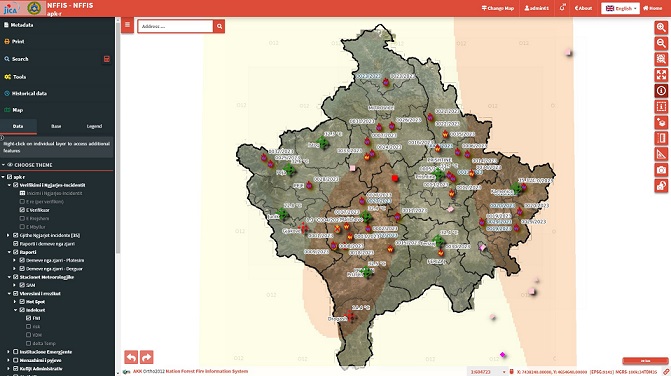This screenshot has height=376, width=671.
Task: Click the Change Map button
Action: pyautogui.click(x=498, y=8)
